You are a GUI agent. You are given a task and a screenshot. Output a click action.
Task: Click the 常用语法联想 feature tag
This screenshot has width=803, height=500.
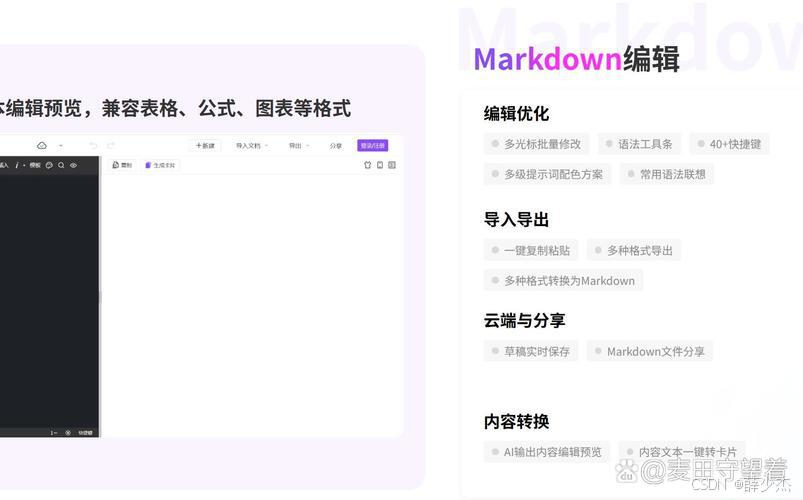(667, 174)
